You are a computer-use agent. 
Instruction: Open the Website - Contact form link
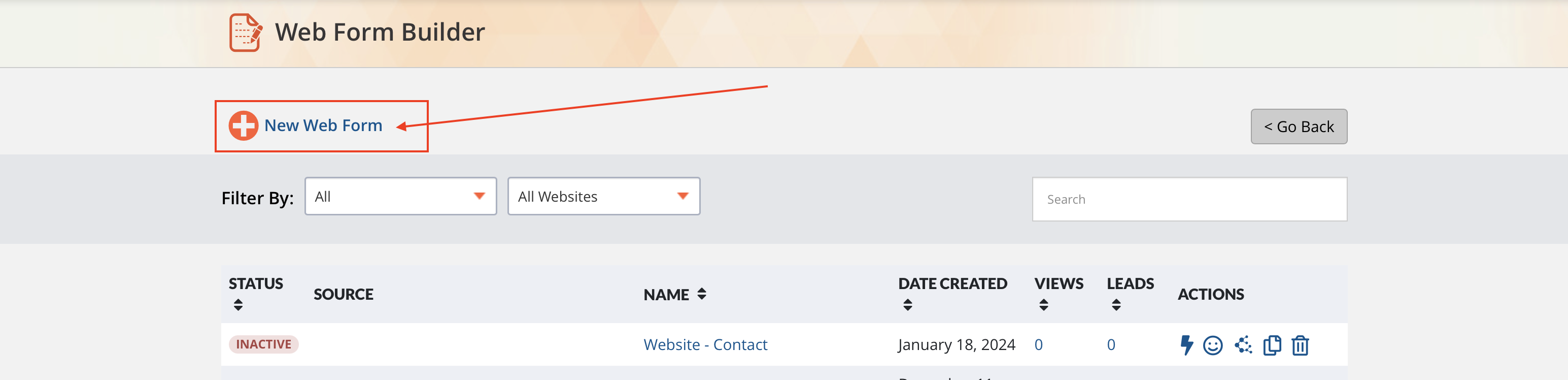705,344
